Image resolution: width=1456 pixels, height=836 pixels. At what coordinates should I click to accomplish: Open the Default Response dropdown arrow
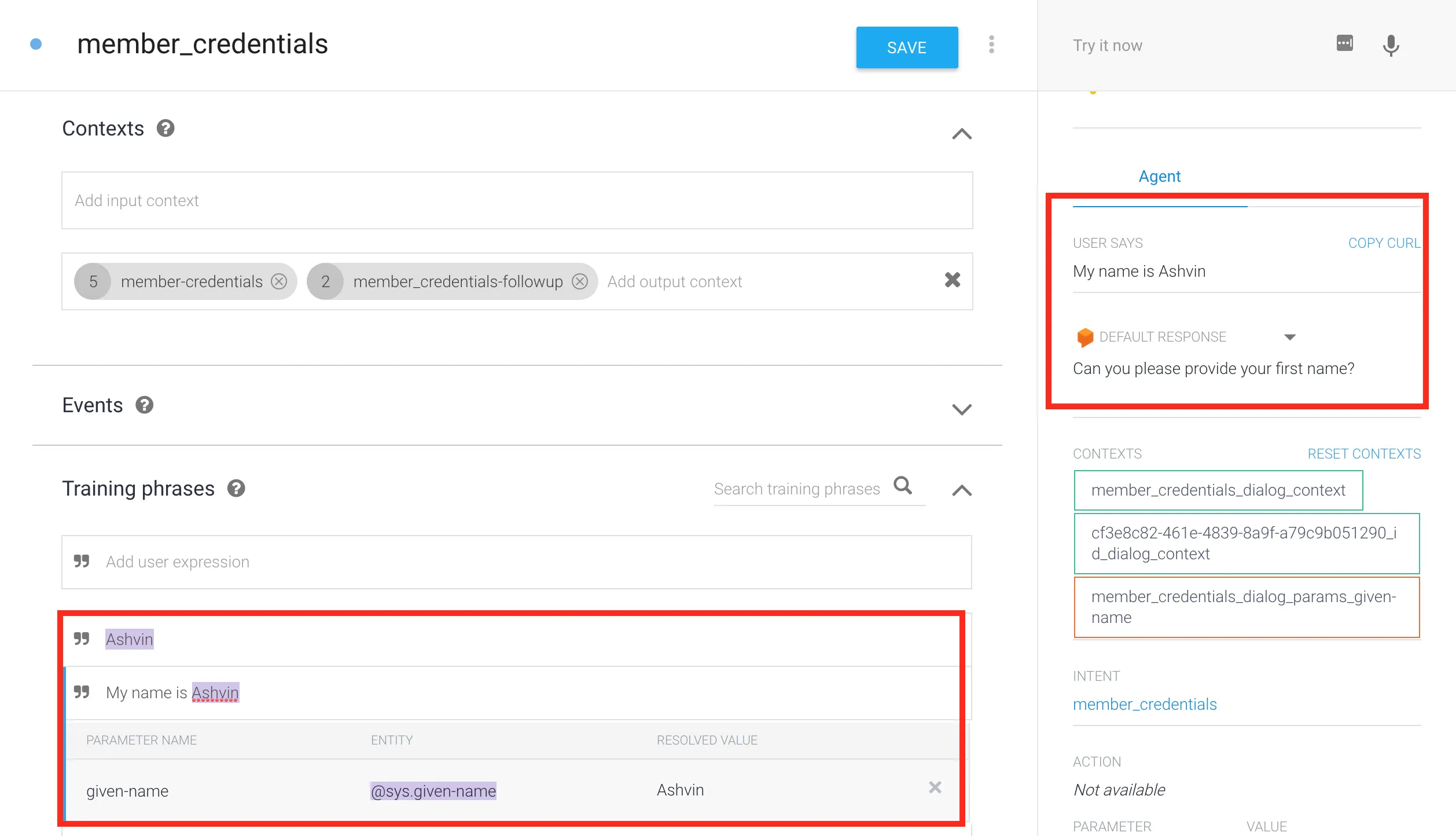click(1289, 337)
